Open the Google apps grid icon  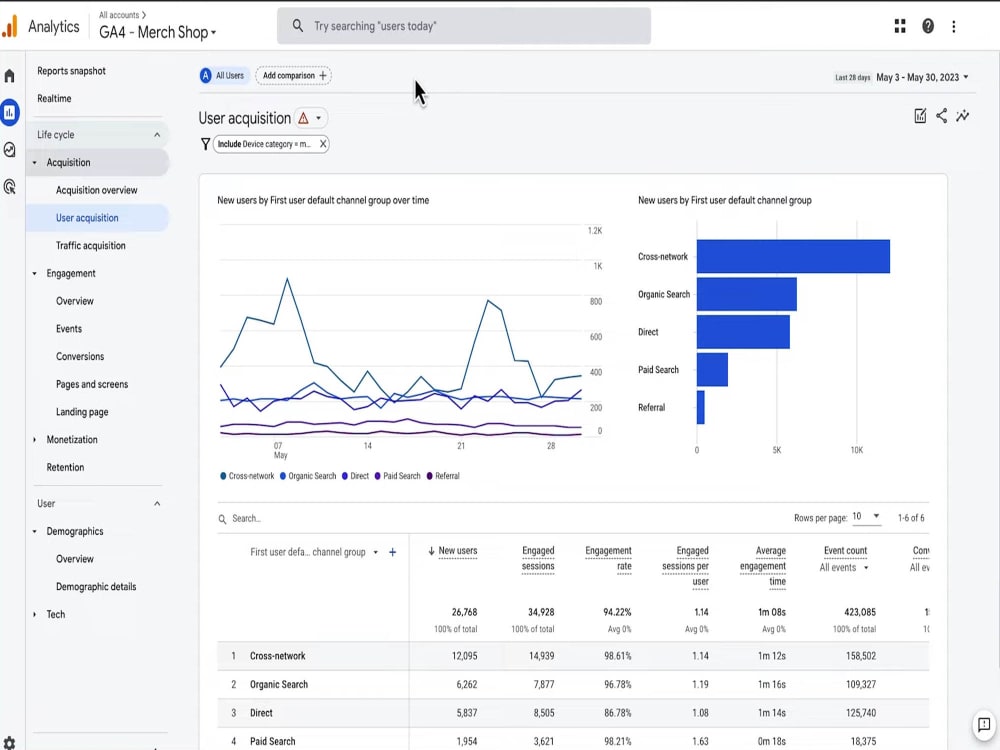pyautogui.click(x=899, y=26)
